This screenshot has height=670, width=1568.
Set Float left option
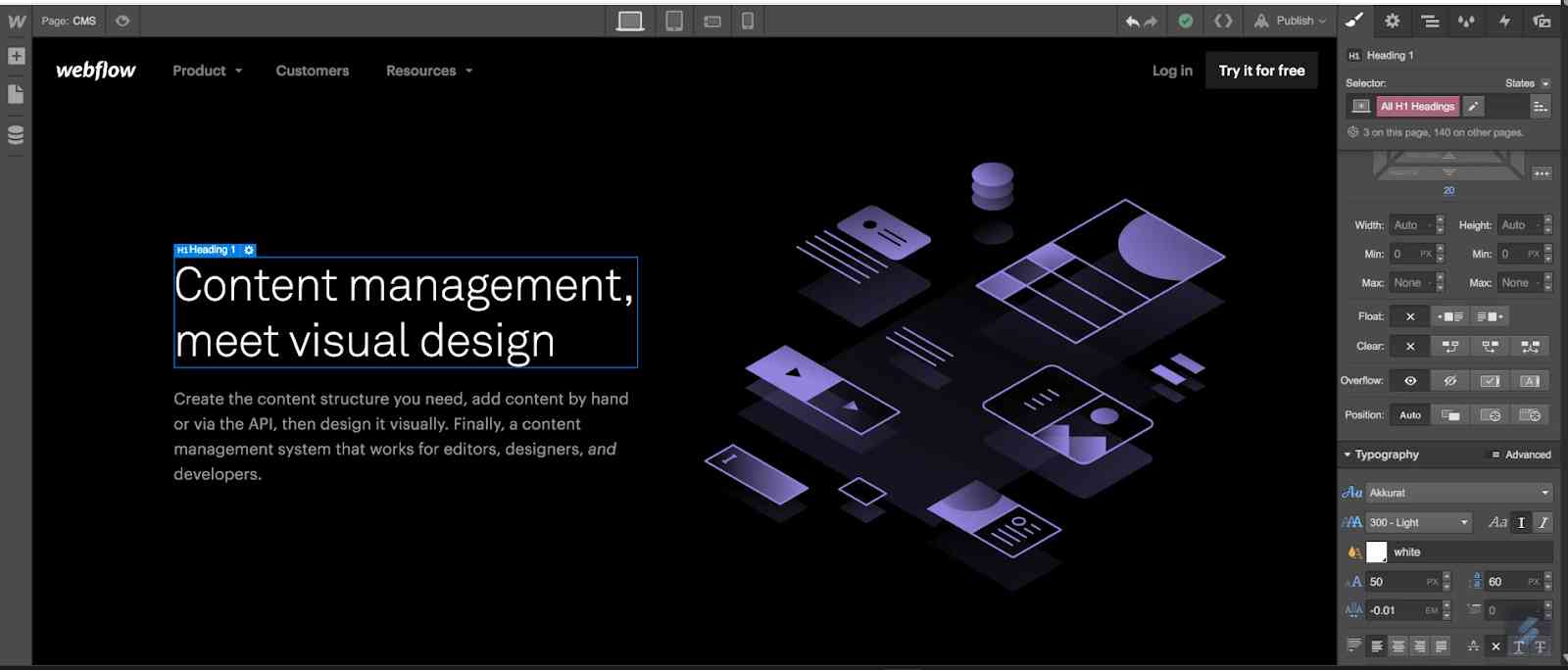1450,316
